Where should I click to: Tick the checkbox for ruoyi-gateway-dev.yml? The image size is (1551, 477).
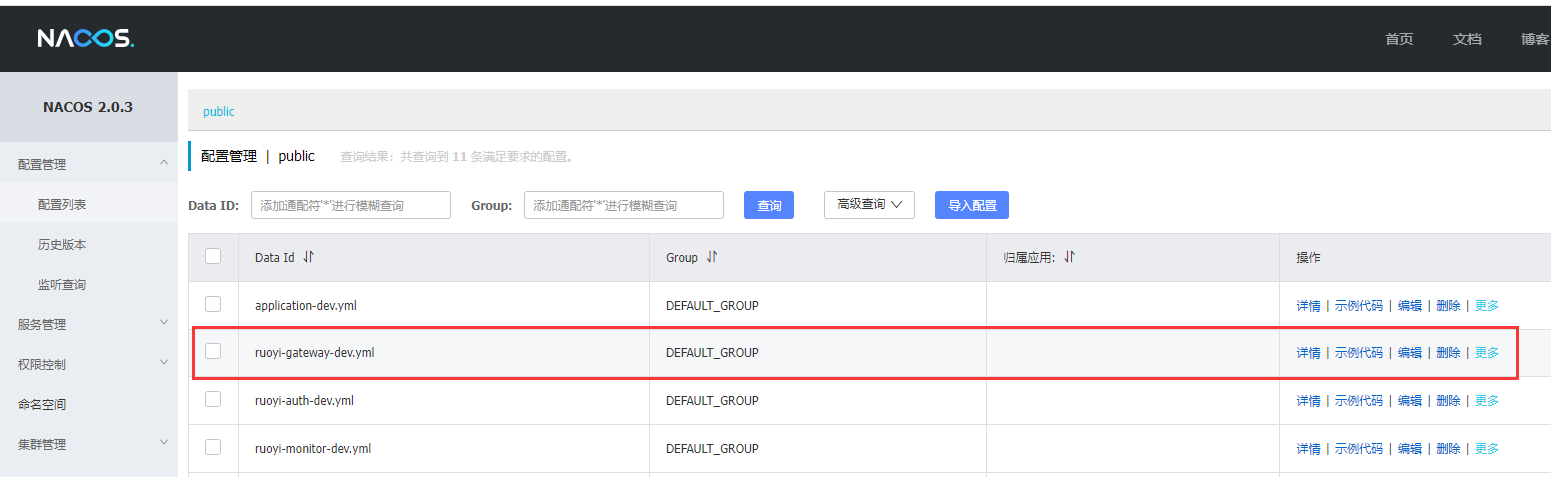[213, 351]
